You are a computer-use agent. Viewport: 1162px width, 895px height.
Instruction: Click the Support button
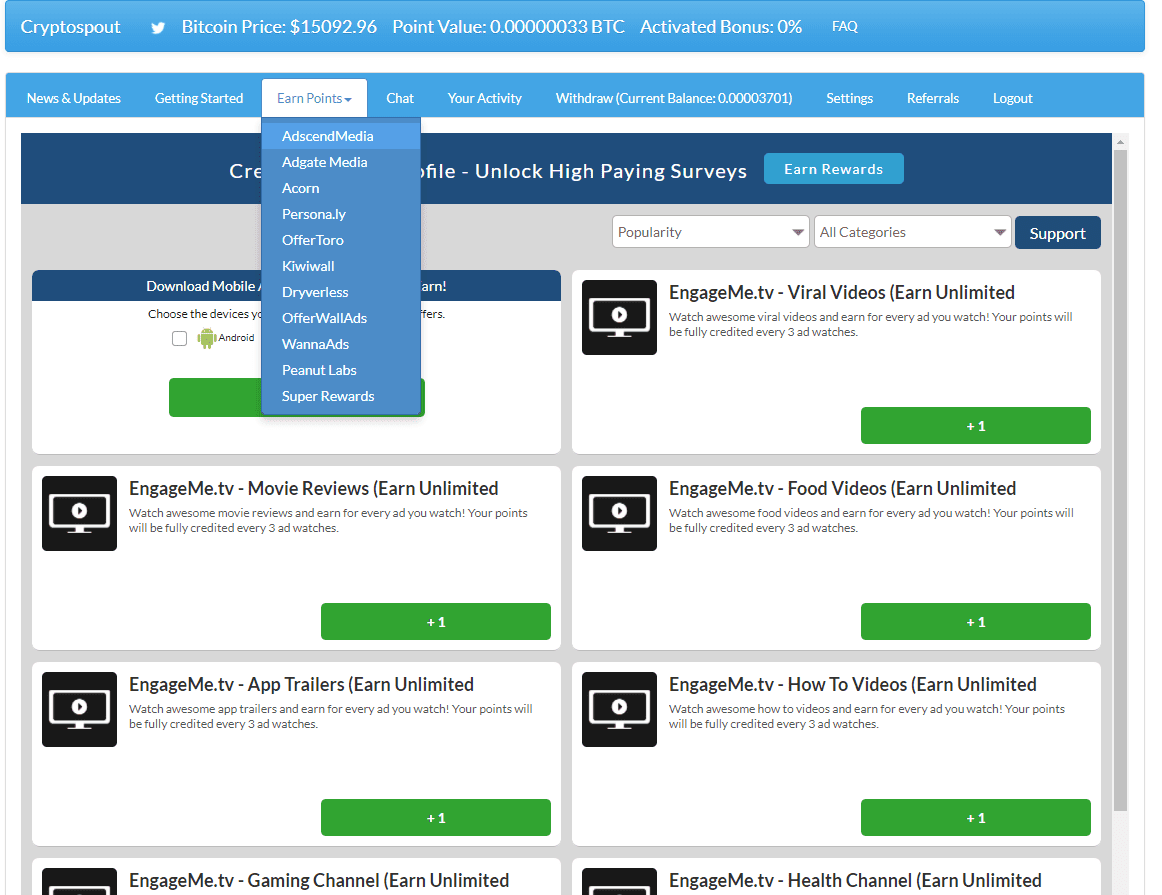tap(1057, 233)
